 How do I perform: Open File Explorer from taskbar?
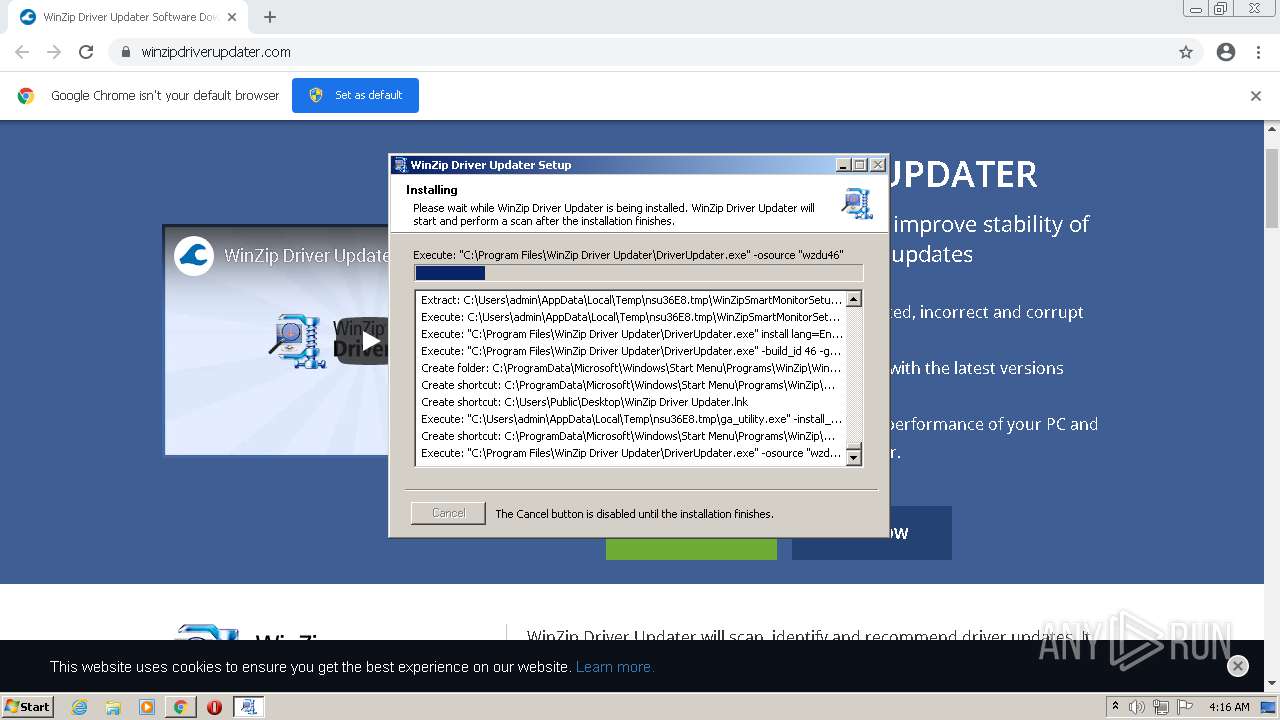pyautogui.click(x=113, y=707)
